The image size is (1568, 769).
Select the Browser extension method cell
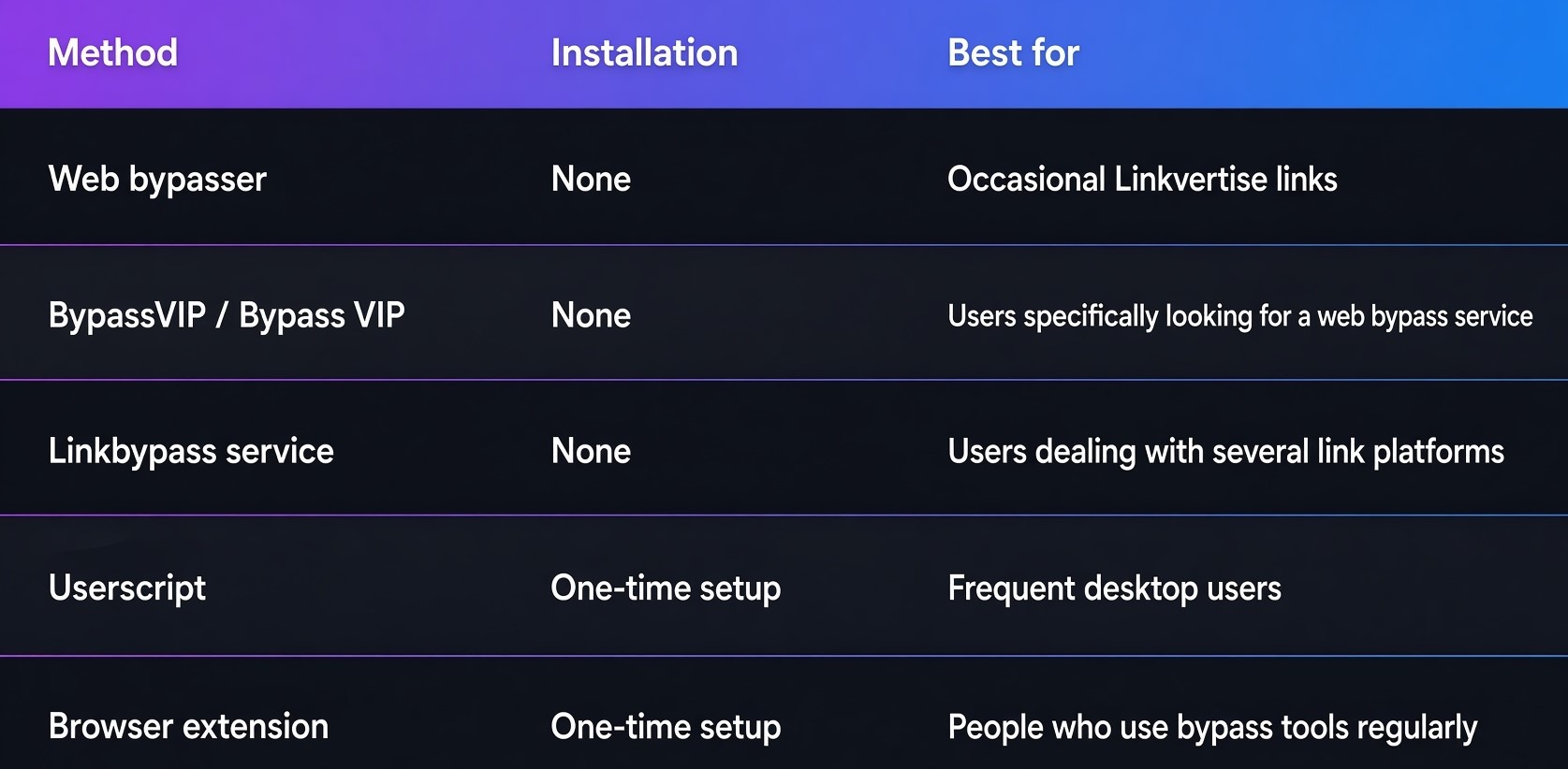pos(188,726)
